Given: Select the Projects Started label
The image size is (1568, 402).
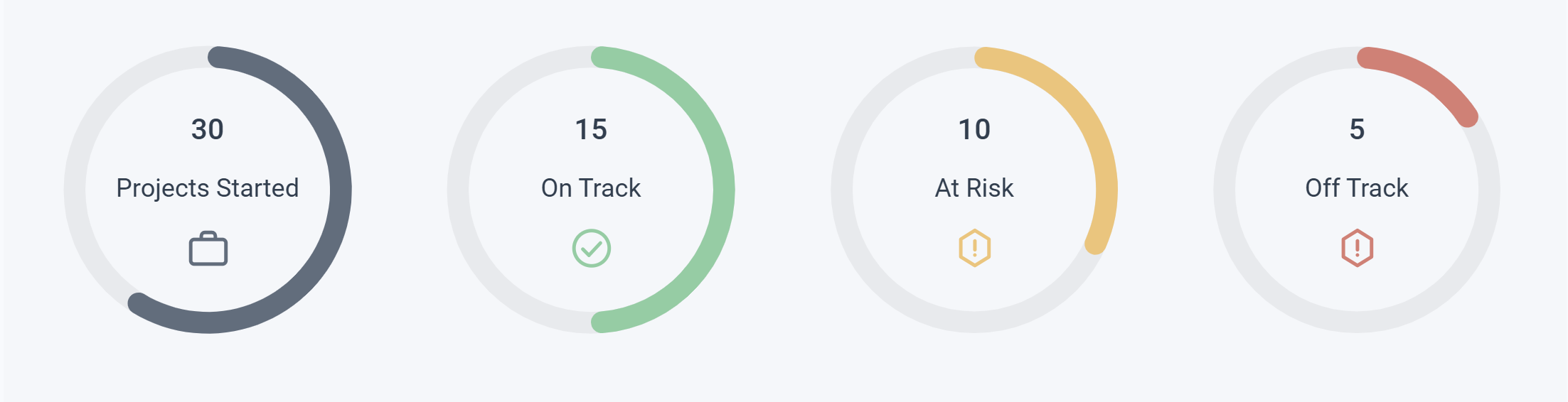Looking at the screenshot, I should tap(207, 188).
